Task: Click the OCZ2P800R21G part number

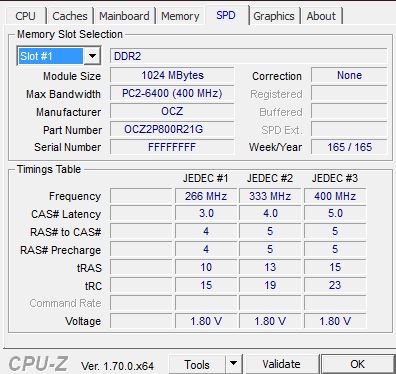Action: pos(172,129)
